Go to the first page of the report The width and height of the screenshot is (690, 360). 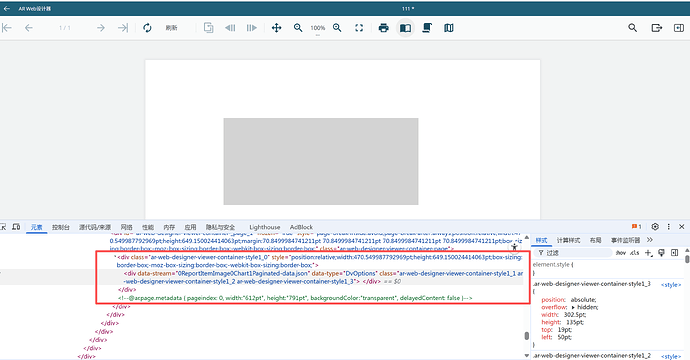(7, 28)
